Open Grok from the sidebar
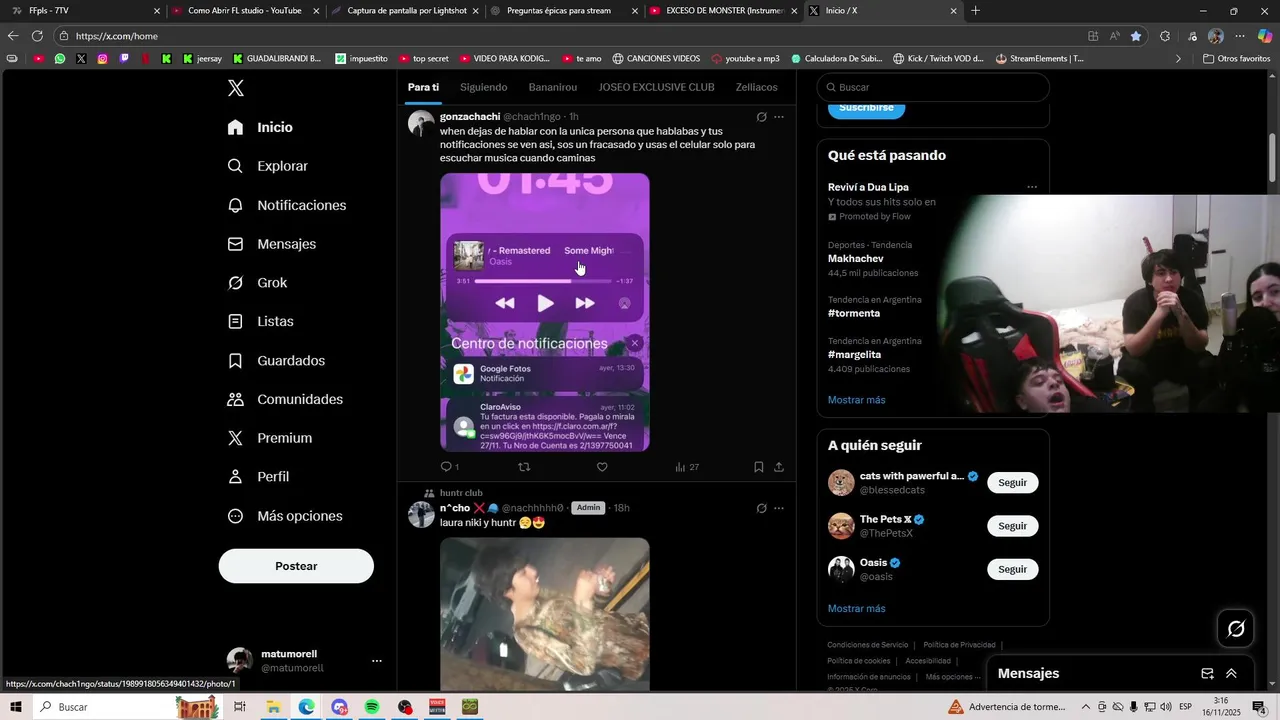 tap(257, 283)
